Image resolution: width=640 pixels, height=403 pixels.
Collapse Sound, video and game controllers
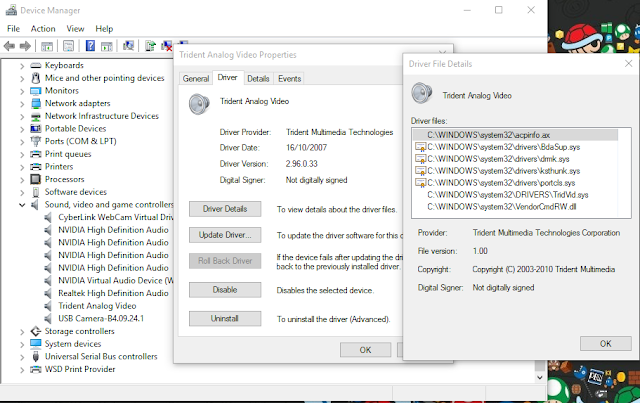coord(22,205)
